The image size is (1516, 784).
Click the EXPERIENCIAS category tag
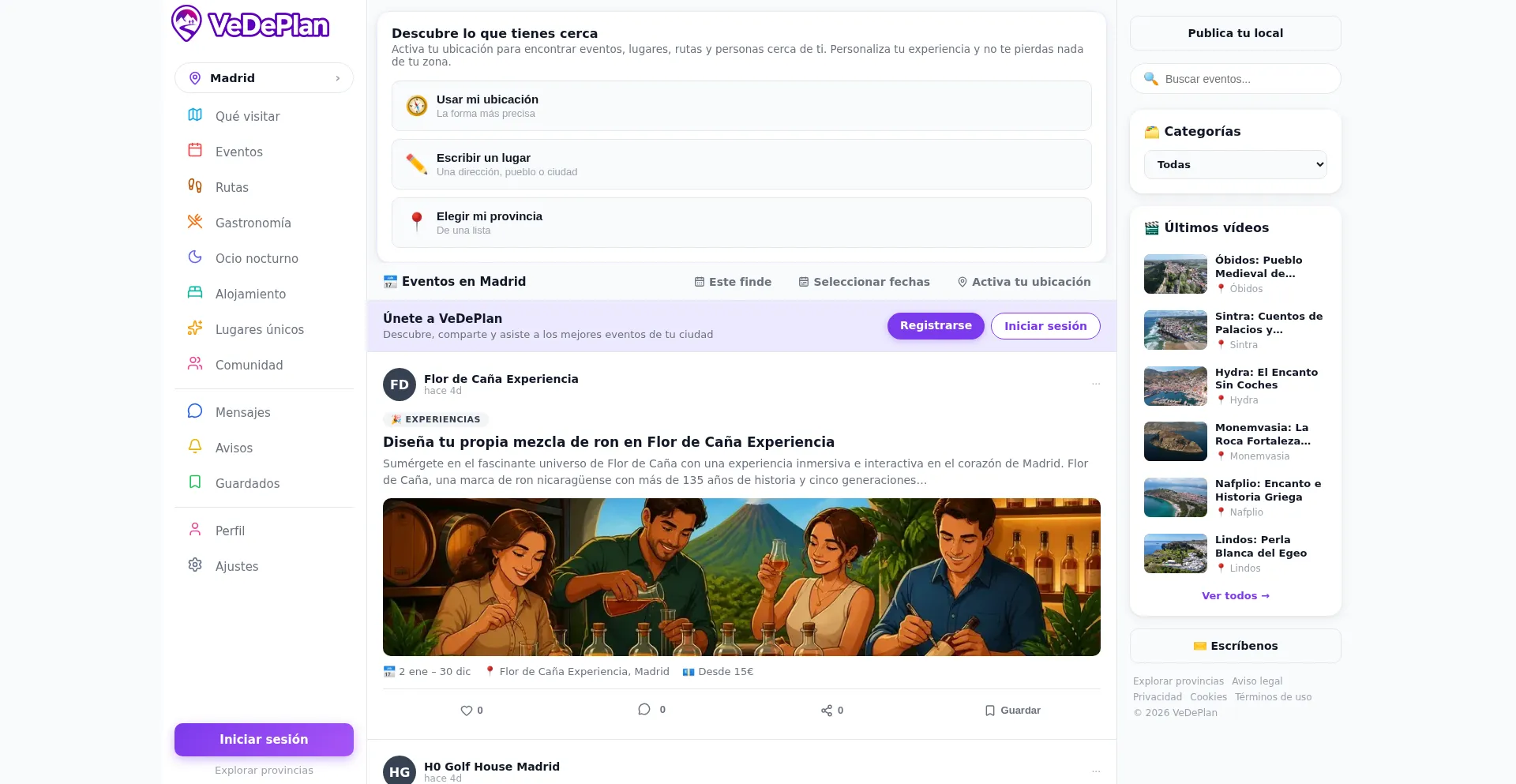point(436,419)
